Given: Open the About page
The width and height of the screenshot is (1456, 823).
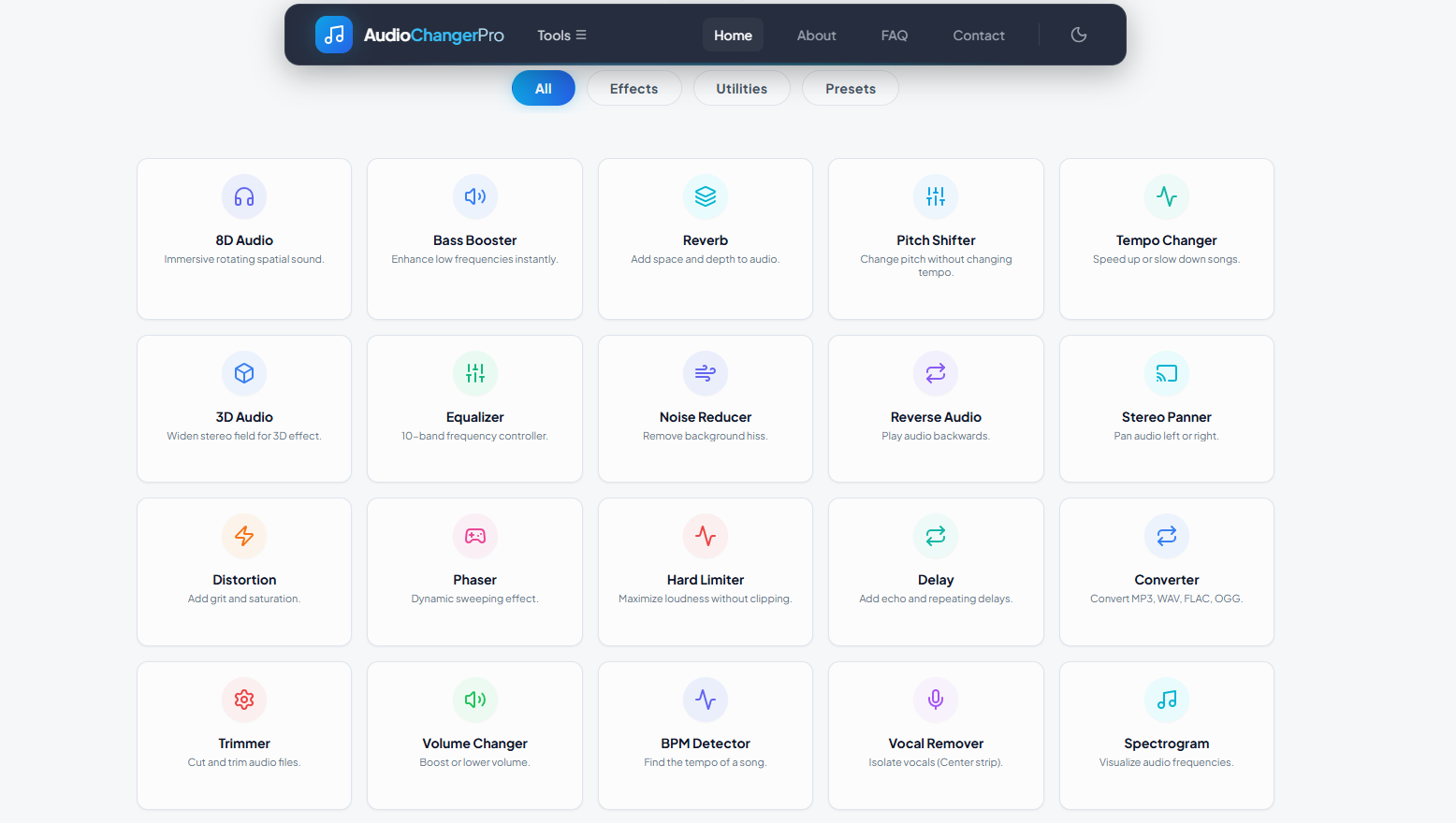Looking at the screenshot, I should (816, 35).
